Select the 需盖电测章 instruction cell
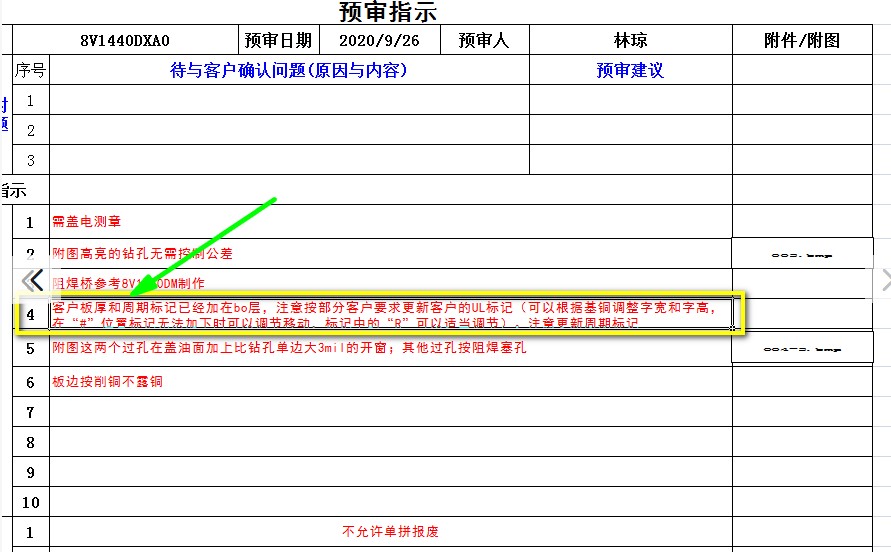Screen dimensions: 891x552 coord(391,222)
